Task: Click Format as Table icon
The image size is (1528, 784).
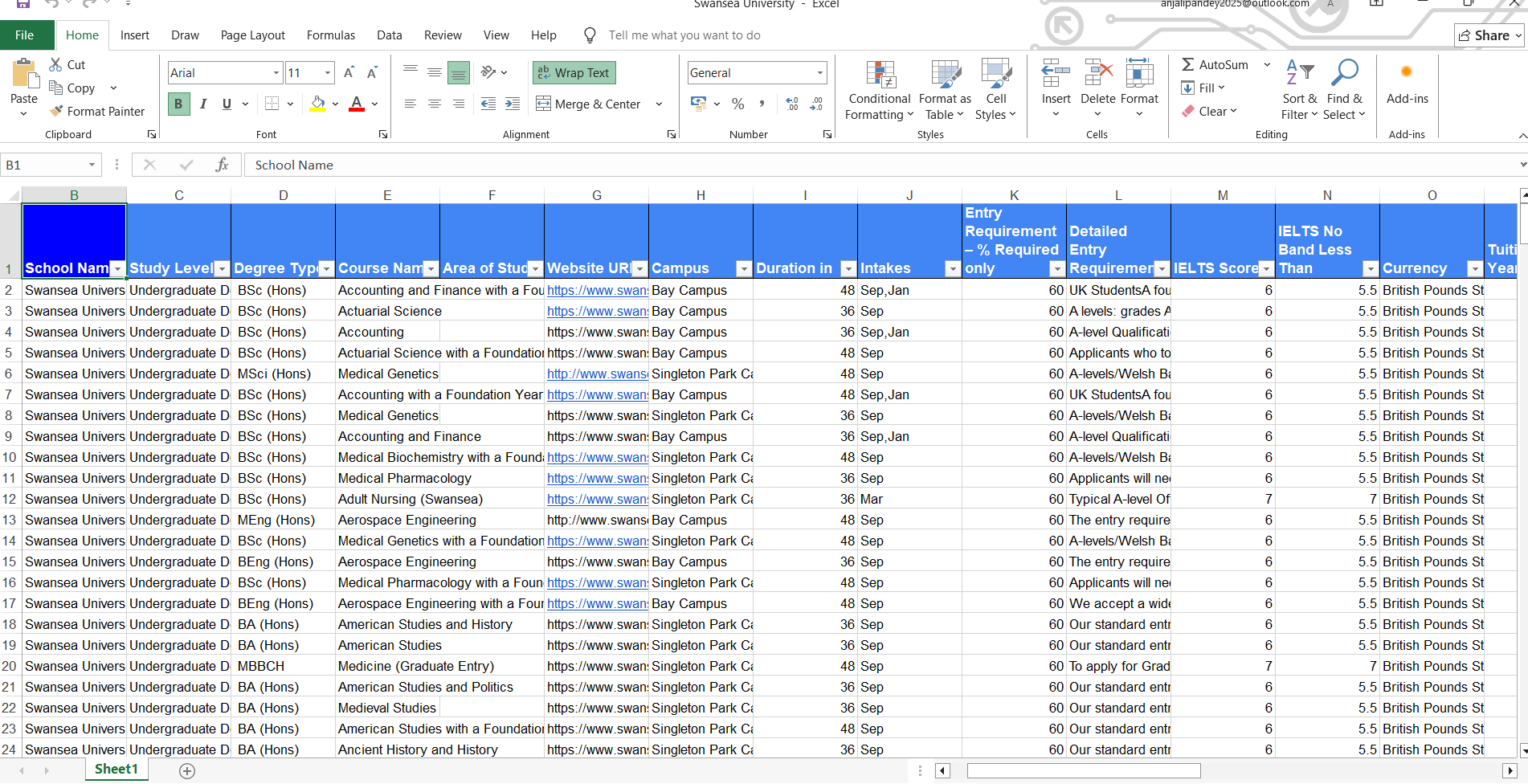Action: pyautogui.click(x=946, y=74)
